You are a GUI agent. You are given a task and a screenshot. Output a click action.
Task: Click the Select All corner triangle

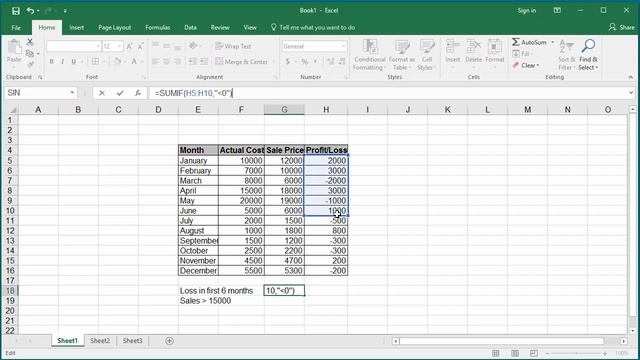point(13,110)
